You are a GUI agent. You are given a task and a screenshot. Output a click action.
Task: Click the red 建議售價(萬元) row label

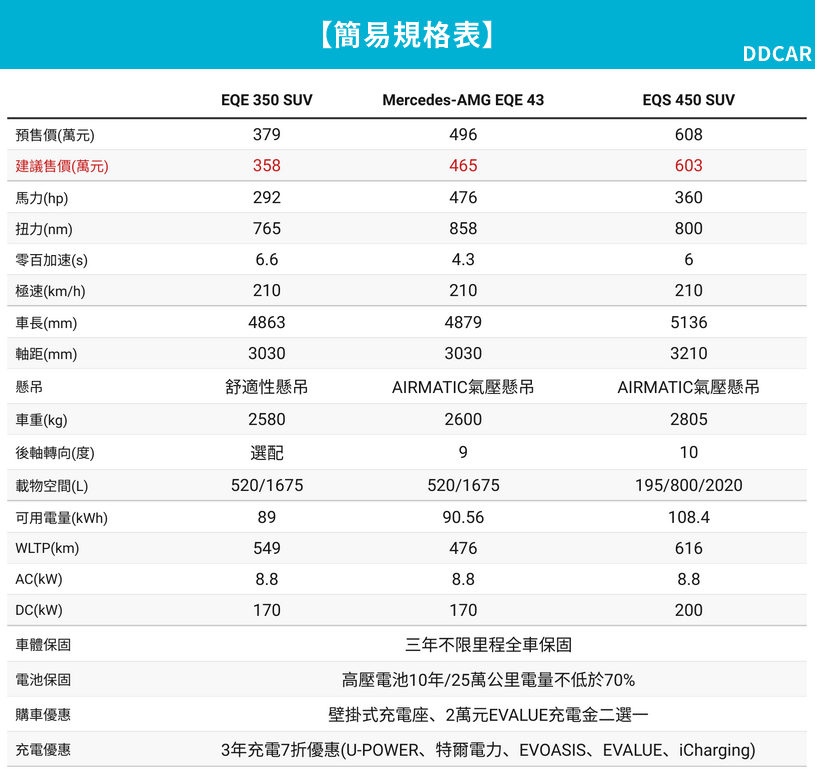tap(62, 166)
